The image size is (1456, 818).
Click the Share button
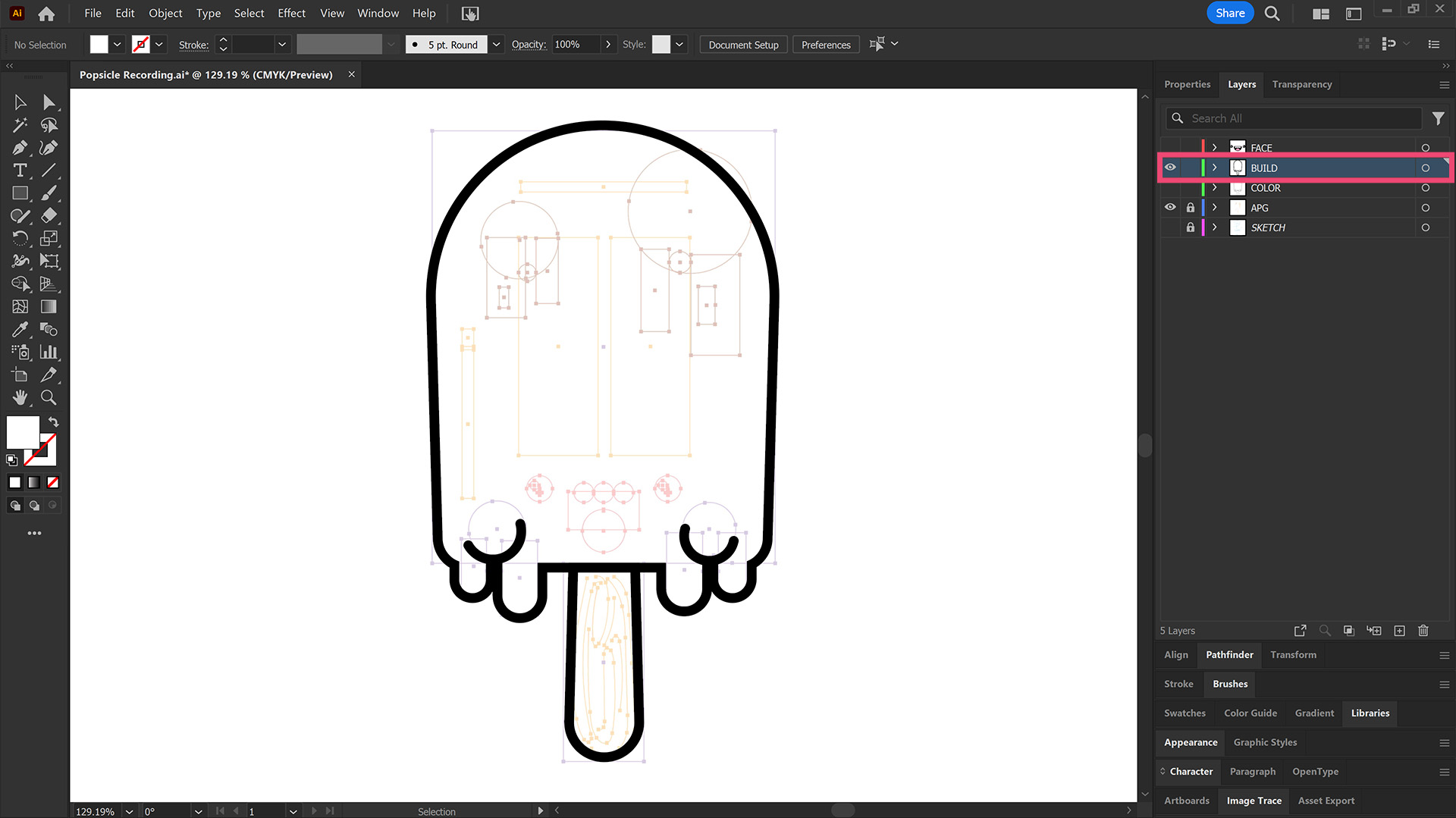pos(1230,13)
